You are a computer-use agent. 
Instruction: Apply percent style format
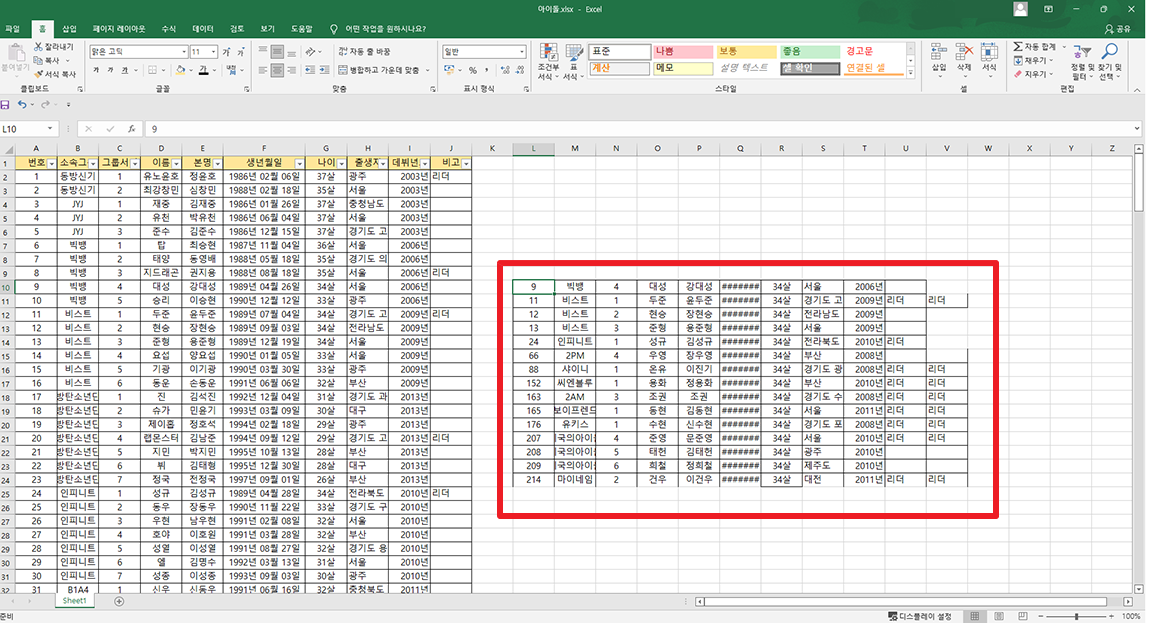[473, 70]
